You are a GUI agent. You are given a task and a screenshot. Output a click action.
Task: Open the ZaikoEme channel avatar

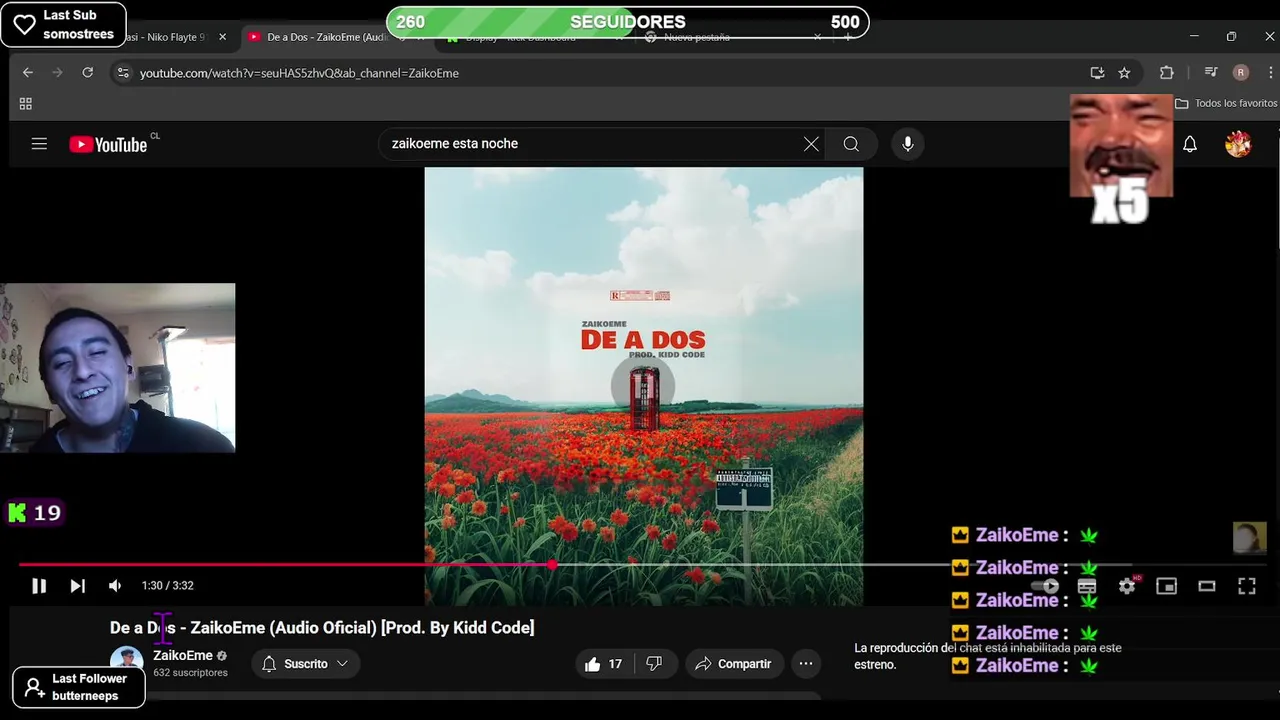126,660
